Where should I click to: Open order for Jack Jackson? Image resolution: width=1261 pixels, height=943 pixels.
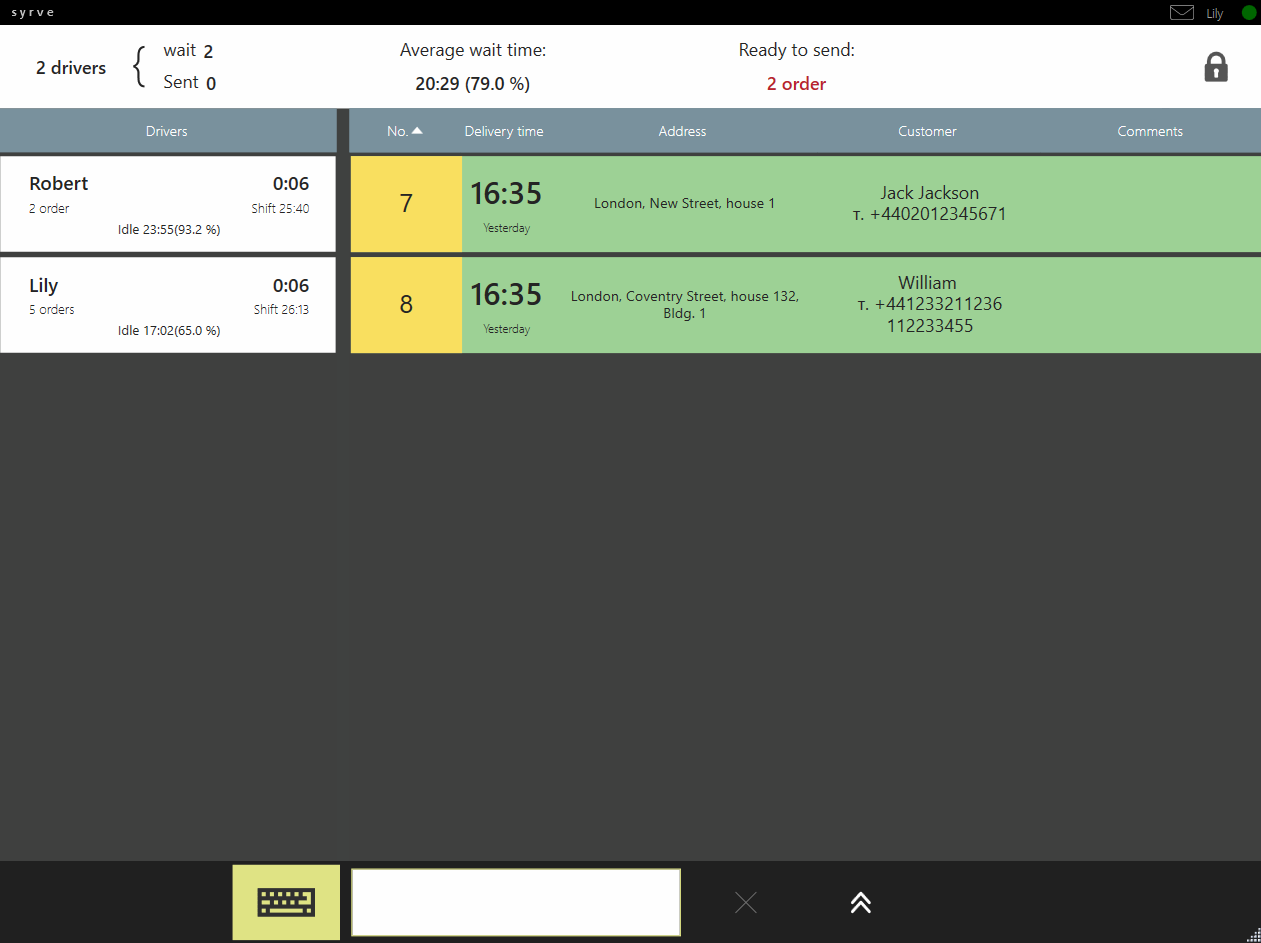pos(929,204)
